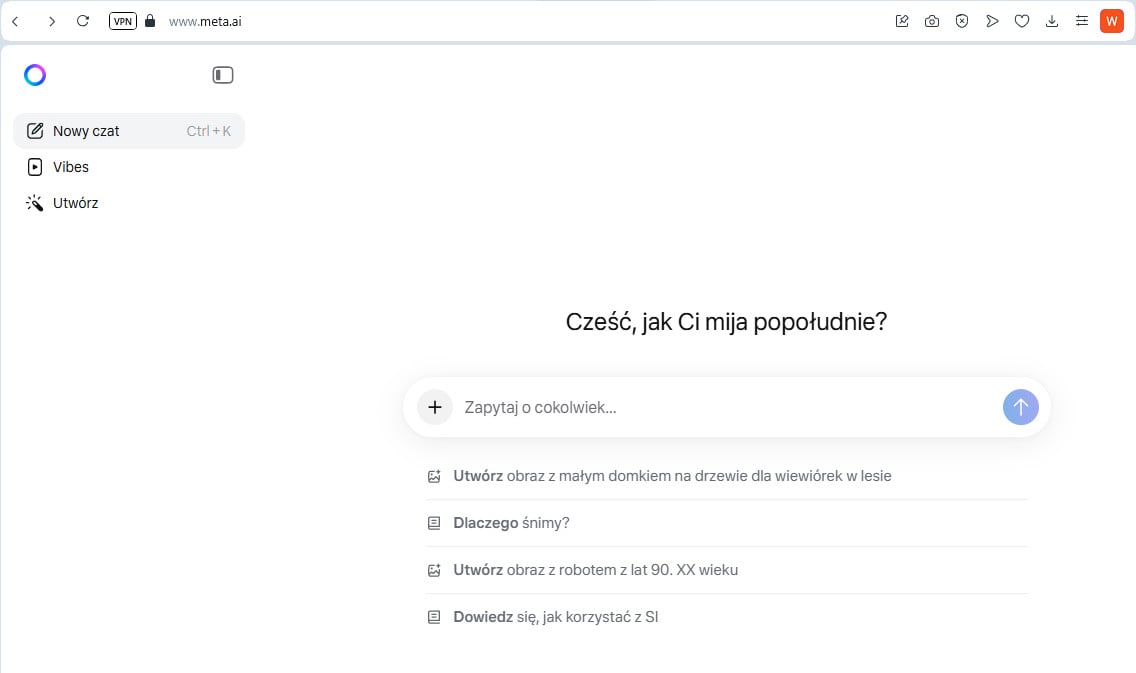Reload the page with refresh button
Image resolution: width=1136 pixels, height=673 pixels.
(x=83, y=20)
